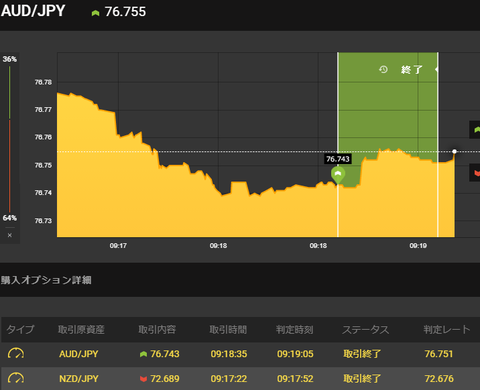Click the sentiment ratio vertical bar

10,139
